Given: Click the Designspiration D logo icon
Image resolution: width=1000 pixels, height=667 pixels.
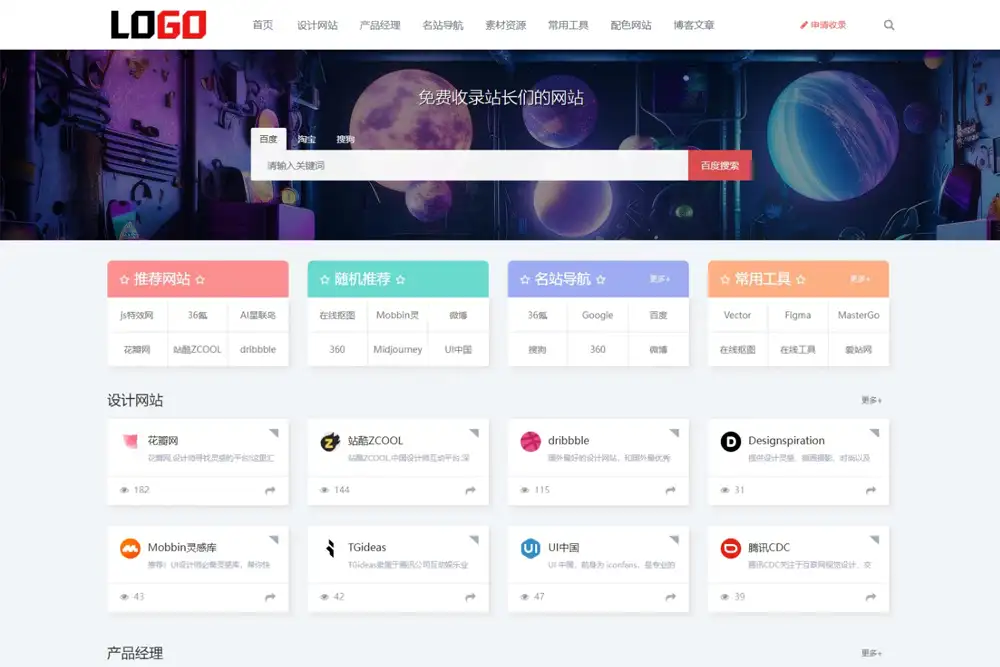Looking at the screenshot, I should tap(731, 441).
